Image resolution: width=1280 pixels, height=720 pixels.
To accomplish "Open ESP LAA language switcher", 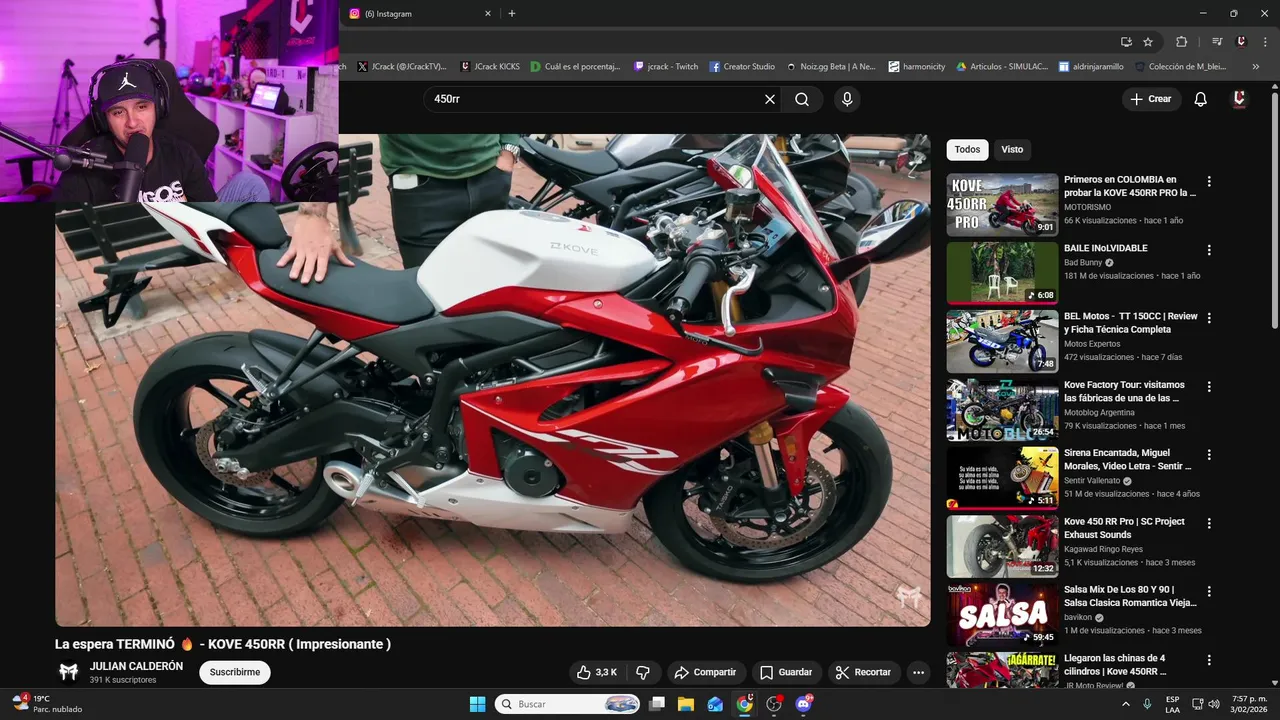I will [1172, 704].
